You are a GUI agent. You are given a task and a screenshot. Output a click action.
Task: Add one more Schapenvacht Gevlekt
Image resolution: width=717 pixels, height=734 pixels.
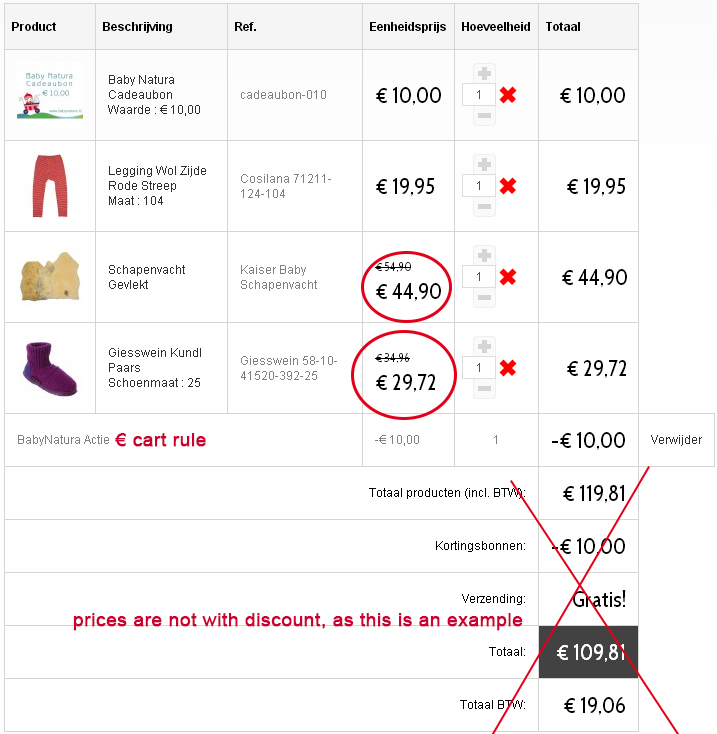(x=484, y=256)
